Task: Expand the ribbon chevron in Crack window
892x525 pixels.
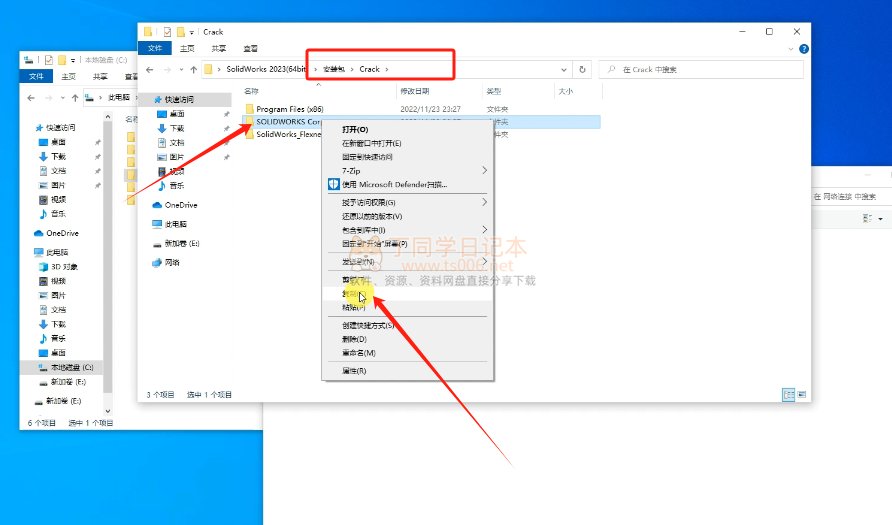Action: pyautogui.click(x=791, y=49)
